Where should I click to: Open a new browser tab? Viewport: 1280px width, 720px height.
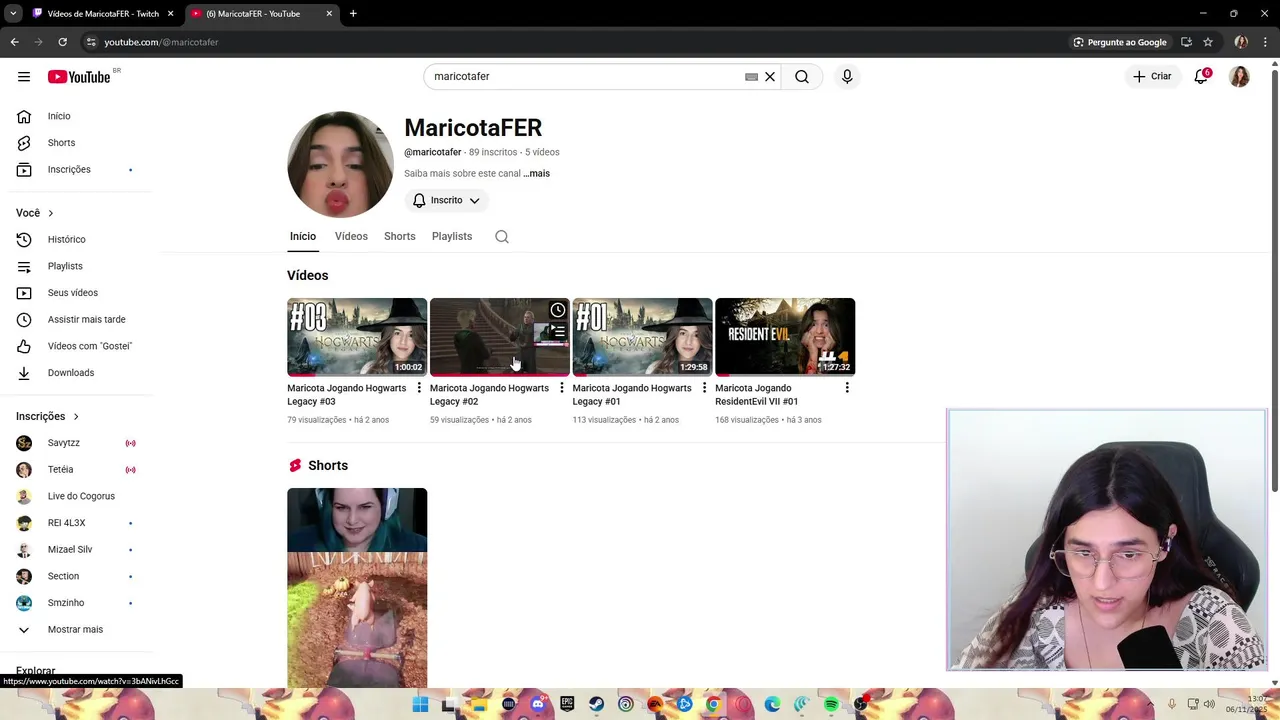click(353, 14)
